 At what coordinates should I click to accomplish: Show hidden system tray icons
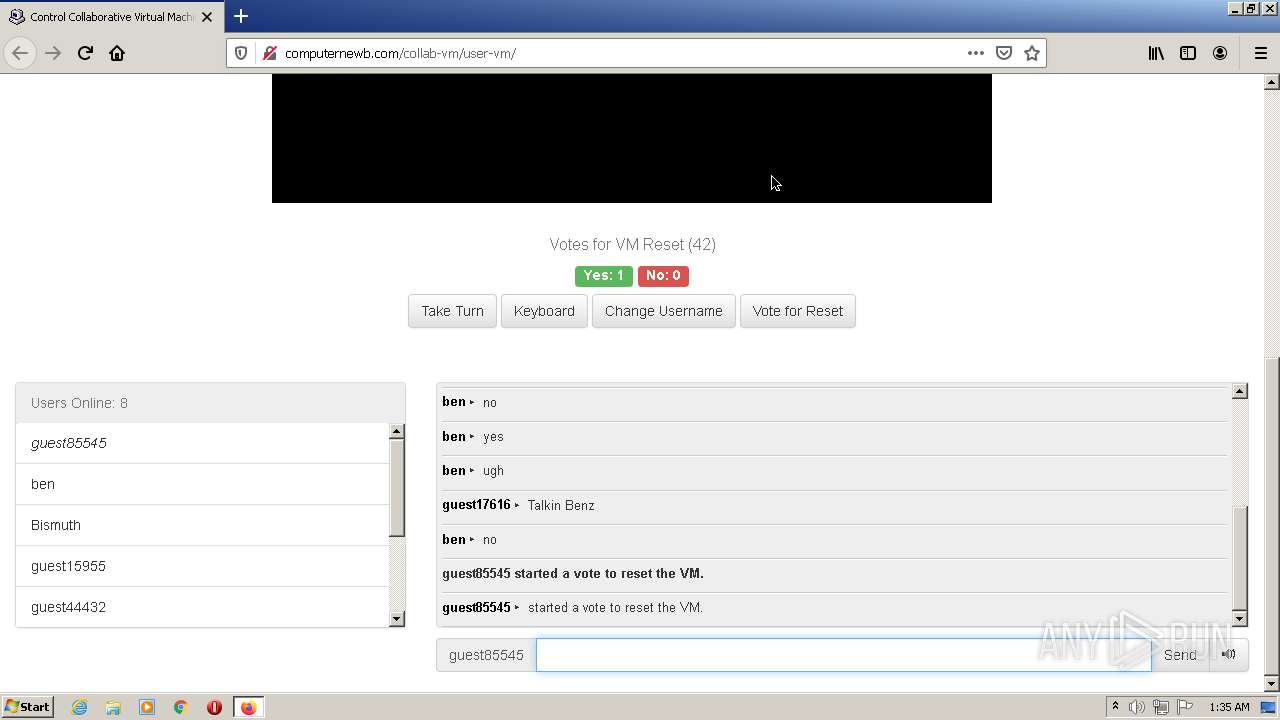(1115, 707)
